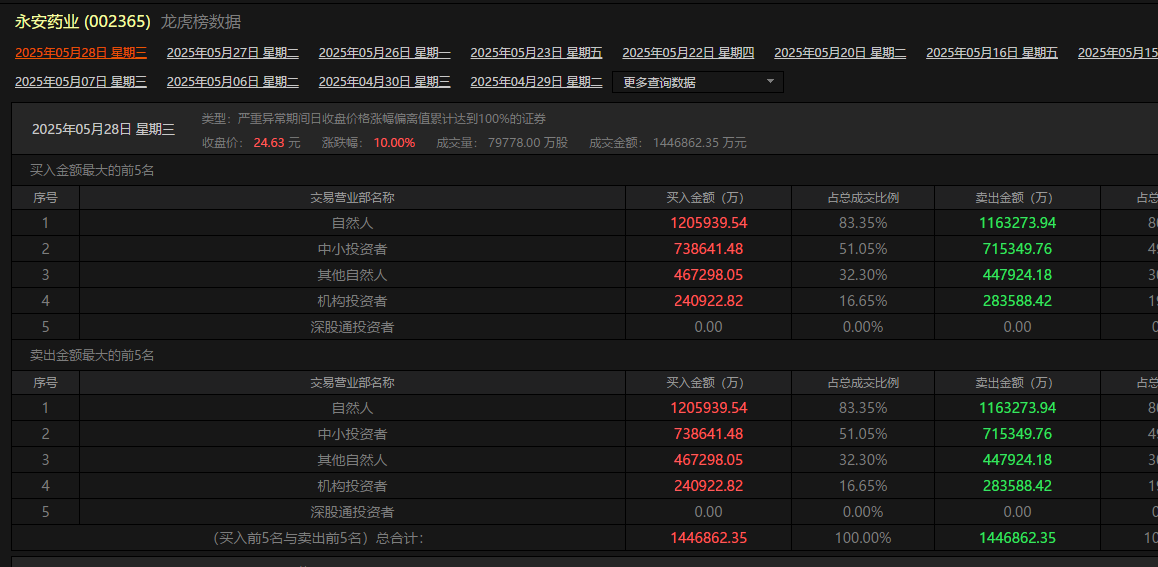Image resolution: width=1158 pixels, height=567 pixels.
Task: Open the 2025年05月23日 星期五 data link
Action: pyautogui.click(x=536, y=52)
